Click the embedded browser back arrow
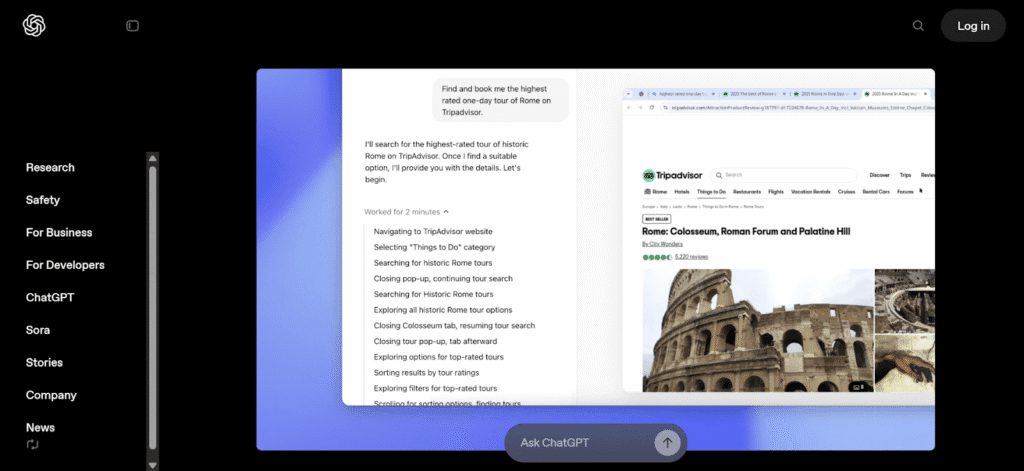1024x471 pixels. (629, 107)
